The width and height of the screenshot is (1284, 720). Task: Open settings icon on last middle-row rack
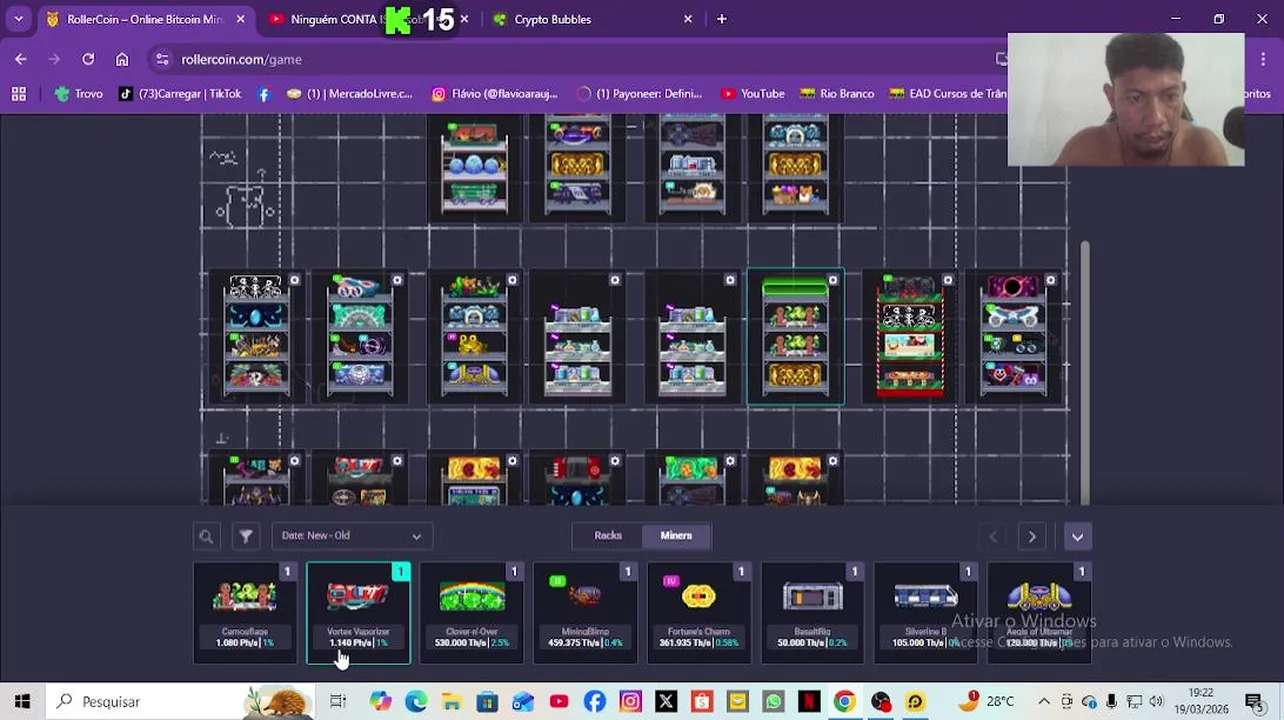click(1050, 280)
